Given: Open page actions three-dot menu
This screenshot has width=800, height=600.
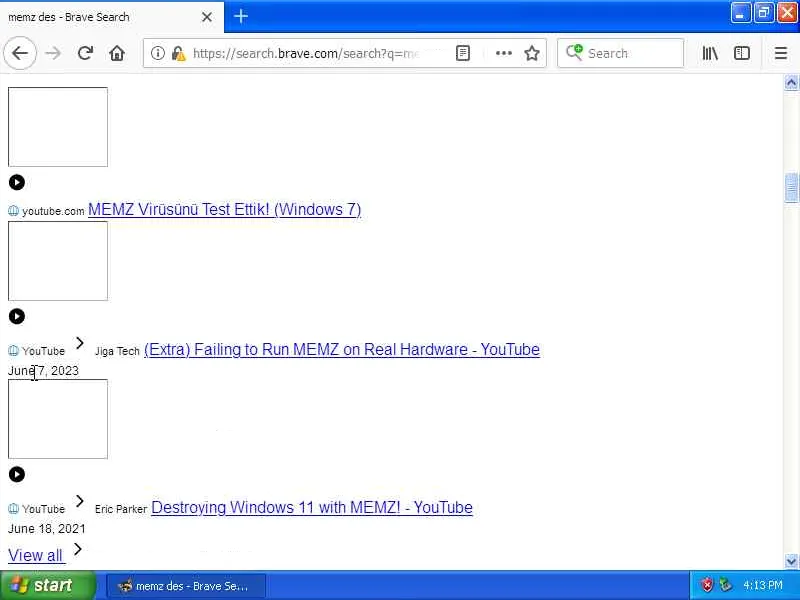Looking at the screenshot, I should [504, 53].
